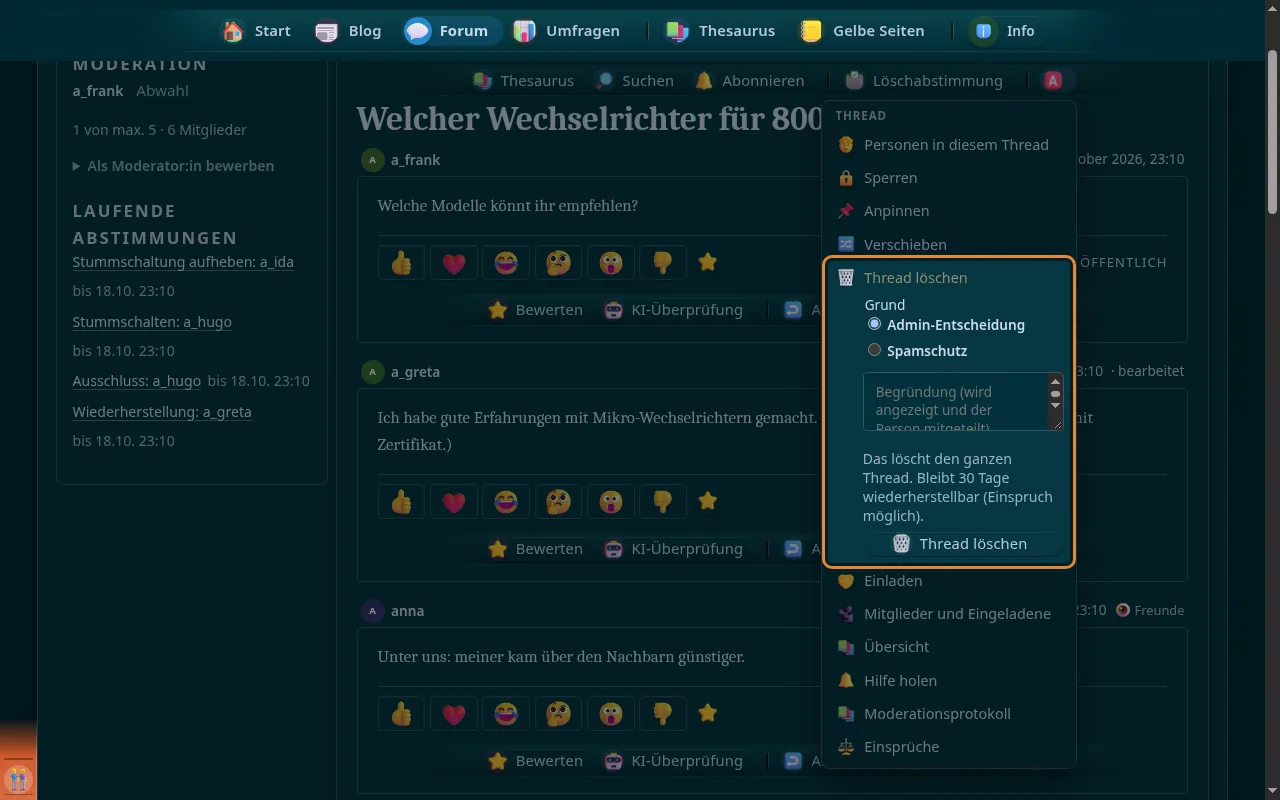
Task: Click the Freunde visibility badge on anna's post
Action: [1150, 610]
